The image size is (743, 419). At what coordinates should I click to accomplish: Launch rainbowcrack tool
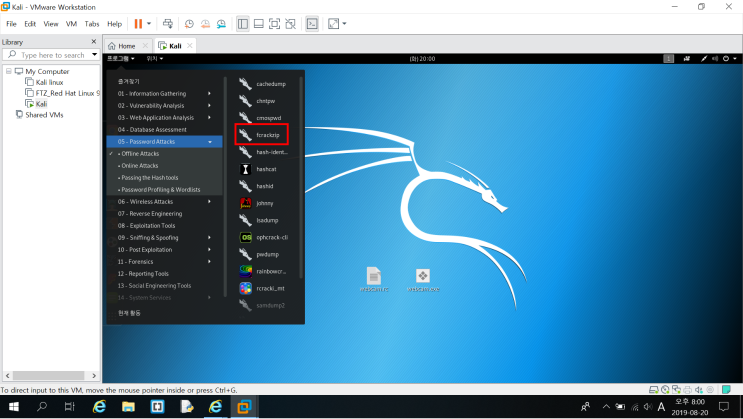tap(263, 272)
